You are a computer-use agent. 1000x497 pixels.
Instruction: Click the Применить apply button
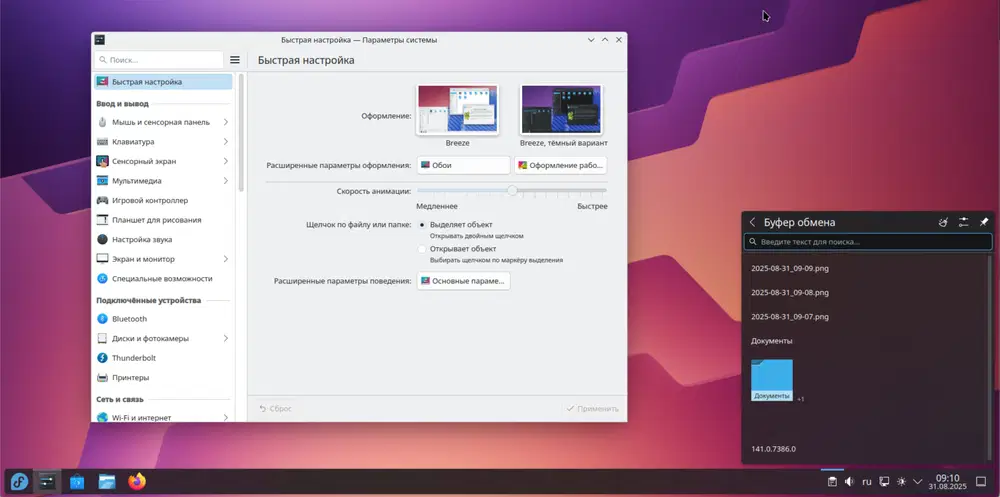tap(592, 408)
